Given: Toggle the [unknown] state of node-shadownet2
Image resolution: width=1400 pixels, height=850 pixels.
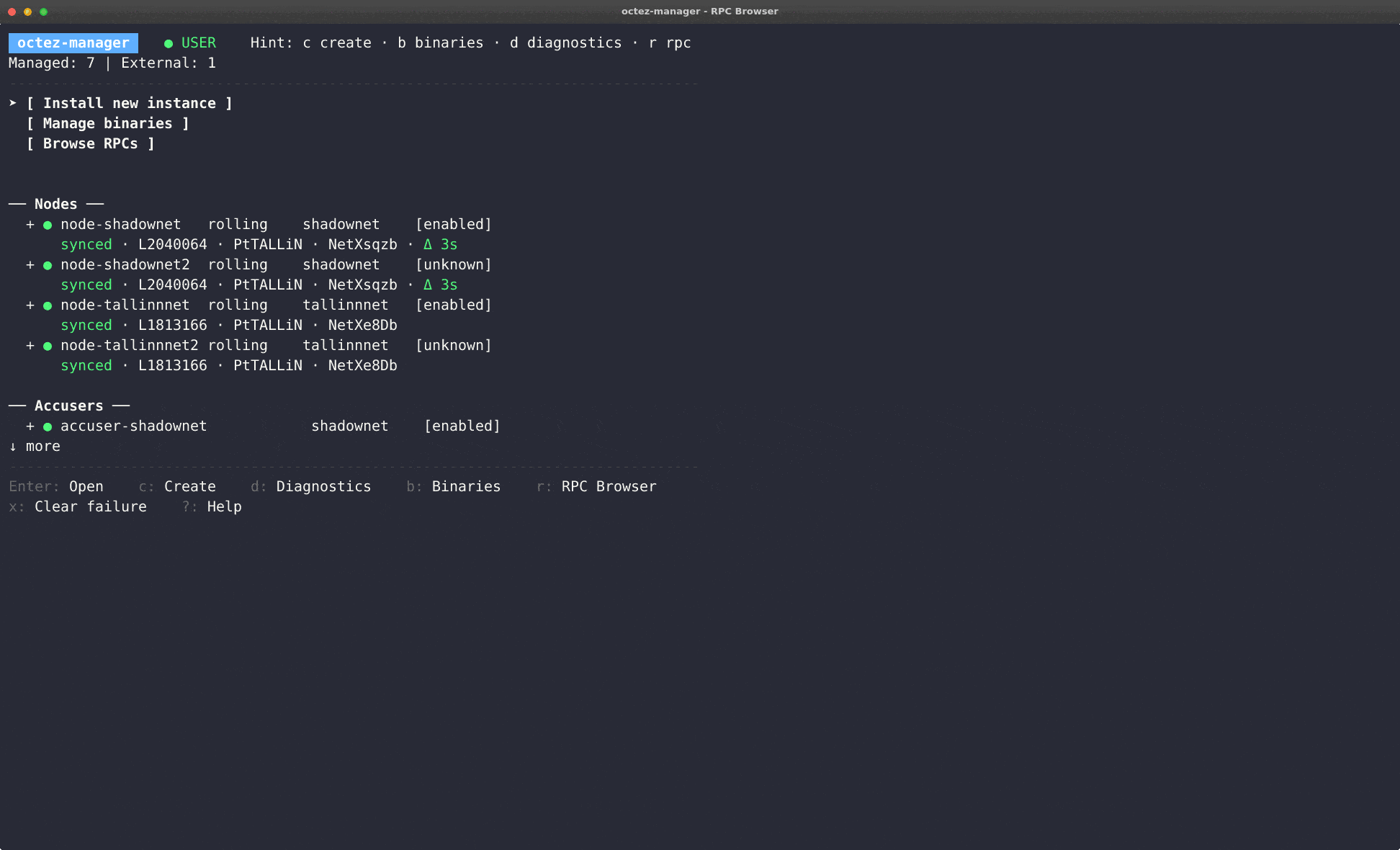Looking at the screenshot, I should (x=454, y=264).
